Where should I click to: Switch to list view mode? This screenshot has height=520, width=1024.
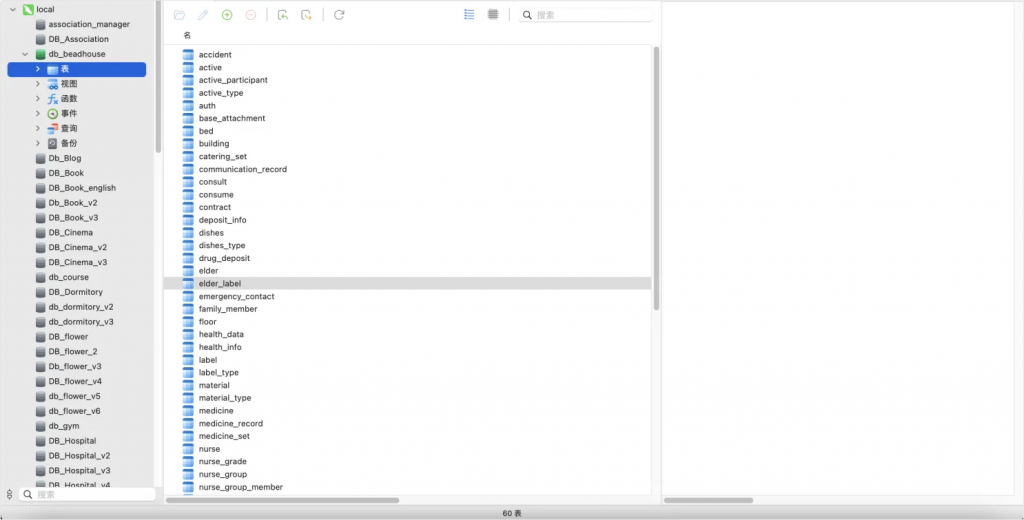469,15
